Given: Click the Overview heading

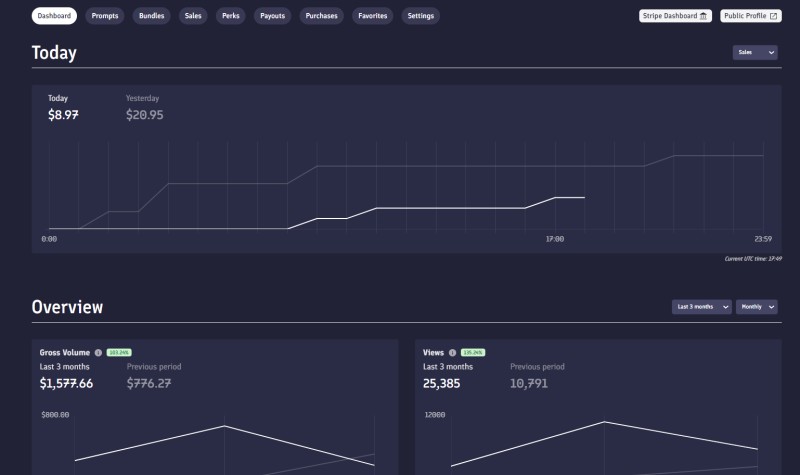Looking at the screenshot, I should (x=67, y=307).
